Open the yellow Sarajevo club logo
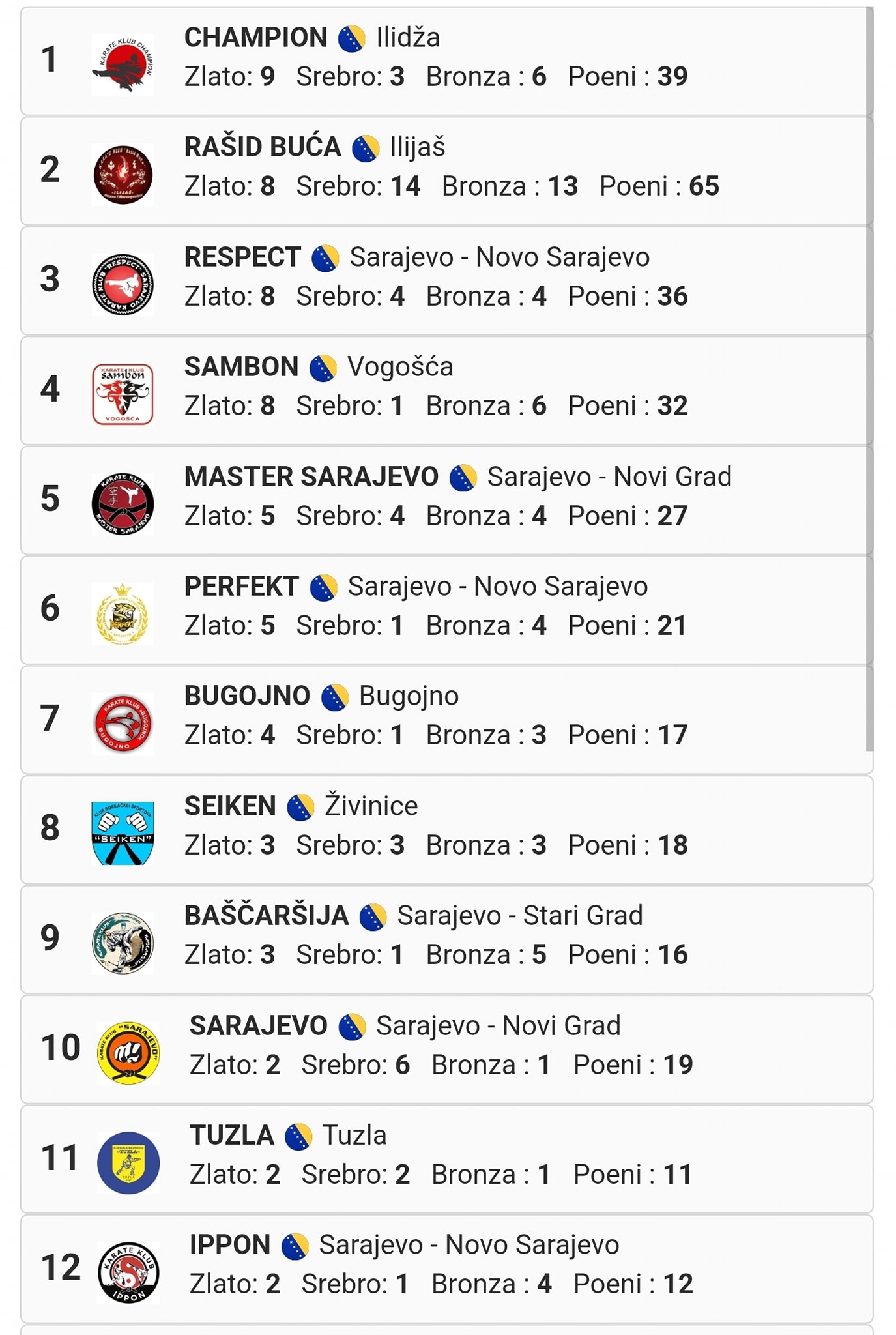The width and height of the screenshot is (896, 1335). (128, 1052)
